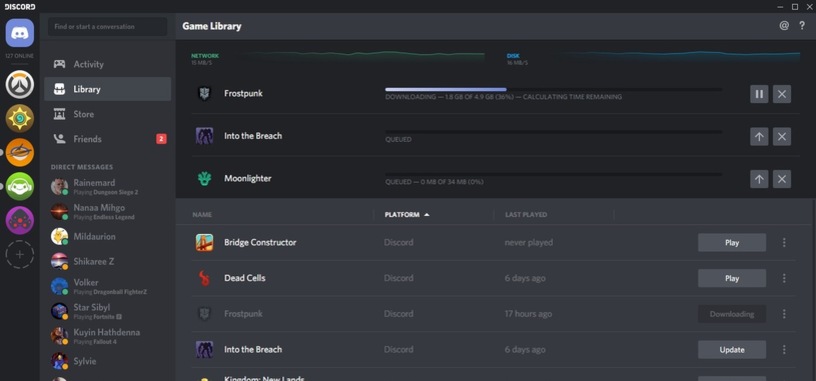Open the Overwatch server icon
The height and width of the screenshot is (381, 816).
coord(20,84)
